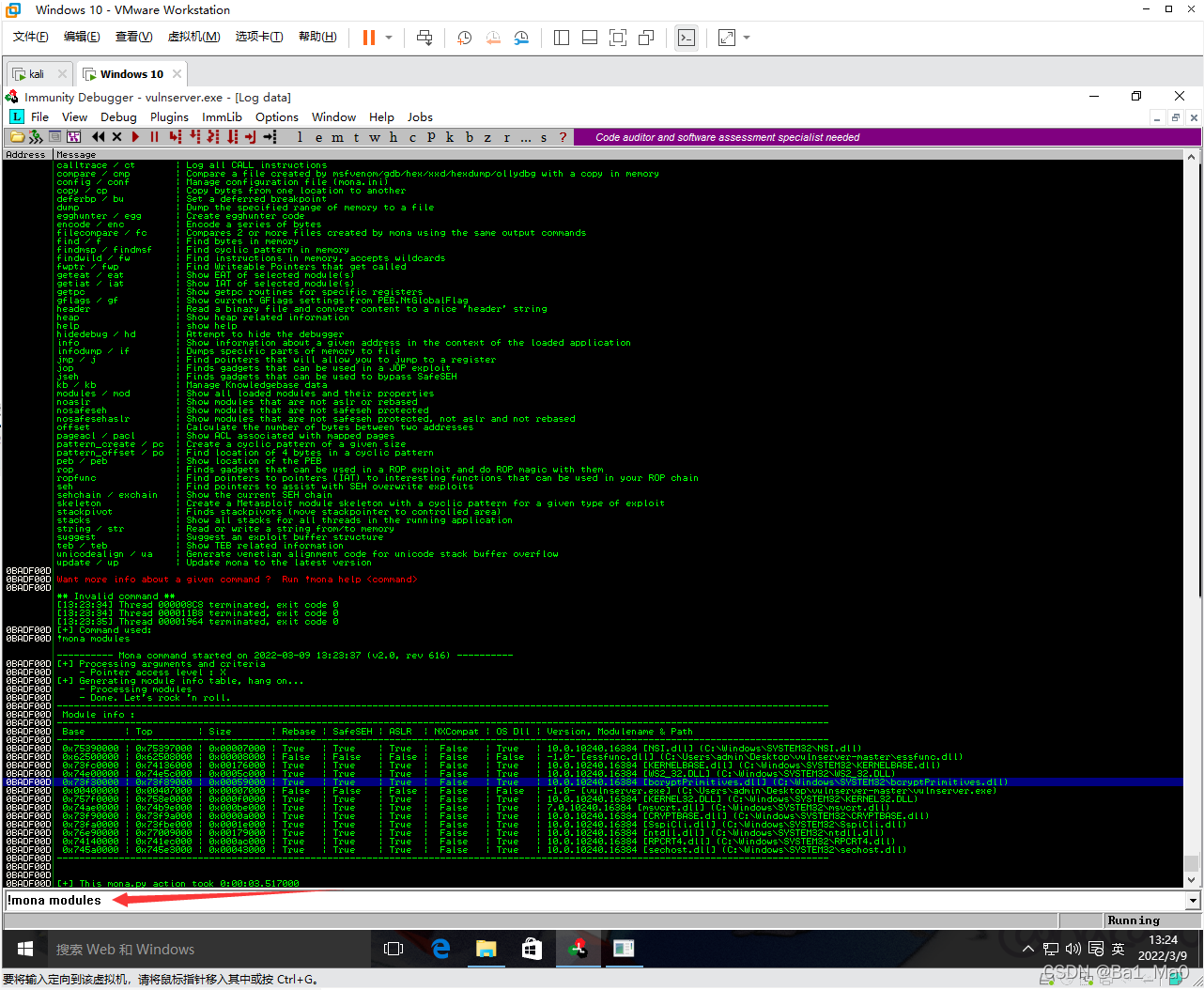Click the purple Code auditor banner
This screenshot has width=1204, height=990.
[888, 137]
